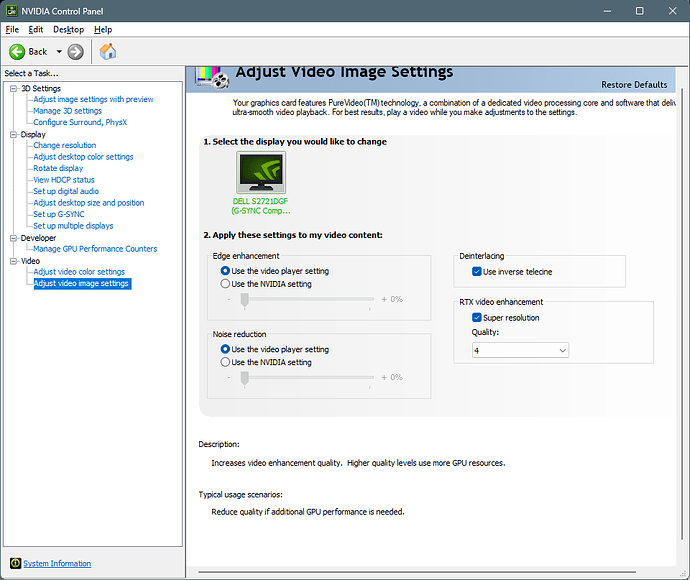Click Restore Defaults
Viewport: 690px width, 580px height.
[x=634, y=84]
